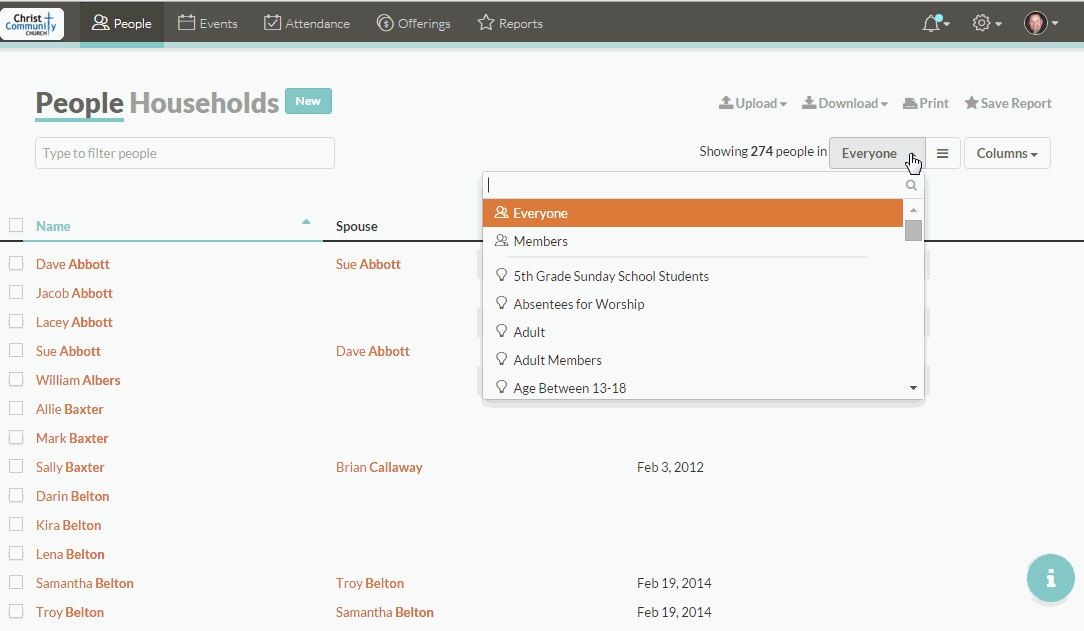Open Sally Baxter's profile link
1084x631 pixels.
[x=70, y=467]
